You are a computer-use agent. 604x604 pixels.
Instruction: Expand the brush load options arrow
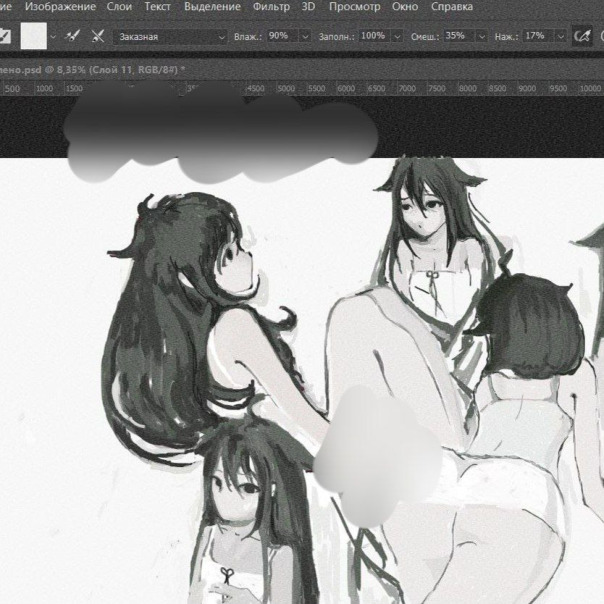[53, 37]
